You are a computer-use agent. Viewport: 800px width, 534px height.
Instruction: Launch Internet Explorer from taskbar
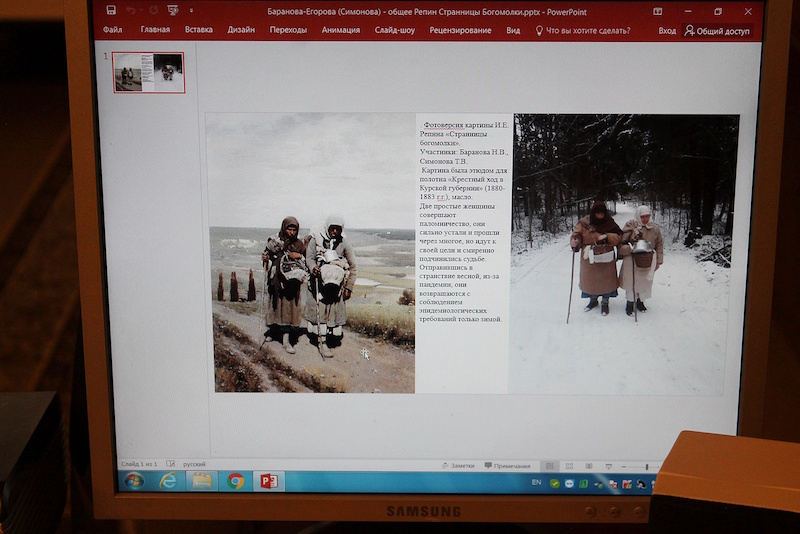point(168,480)
